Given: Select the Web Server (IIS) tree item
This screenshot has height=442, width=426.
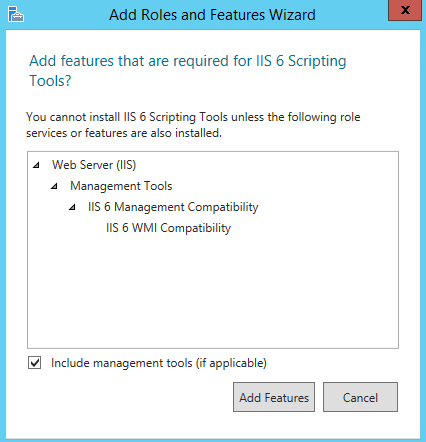Looking at the screenshot, I should (x=94, y=165).
